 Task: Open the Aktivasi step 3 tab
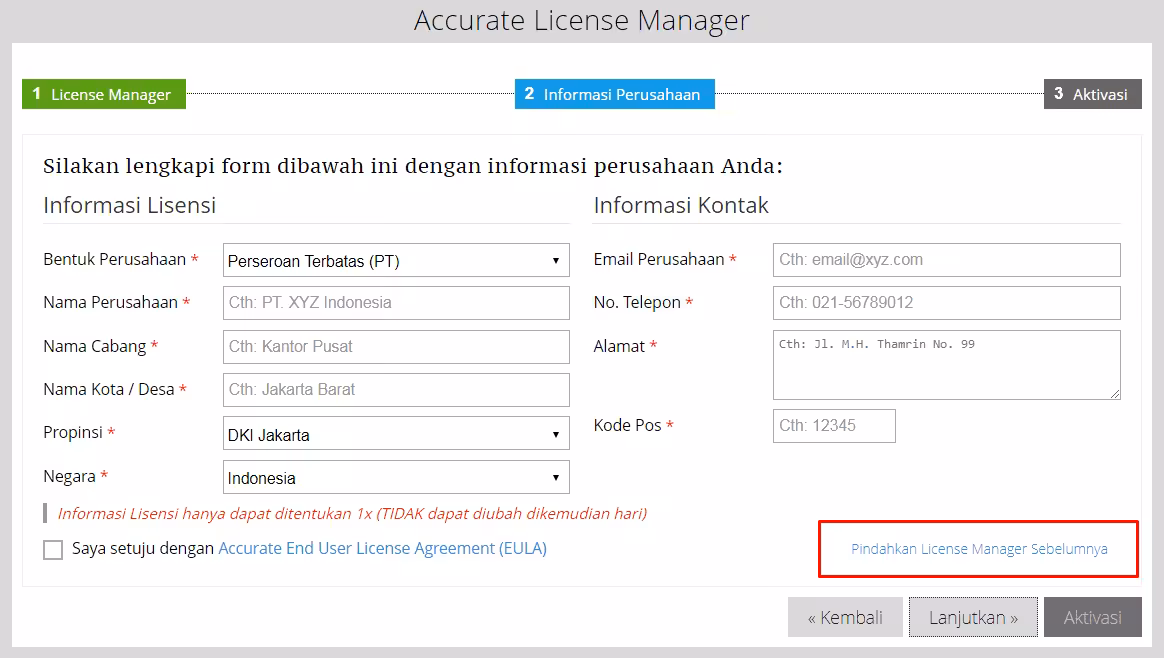(1093, 94)
